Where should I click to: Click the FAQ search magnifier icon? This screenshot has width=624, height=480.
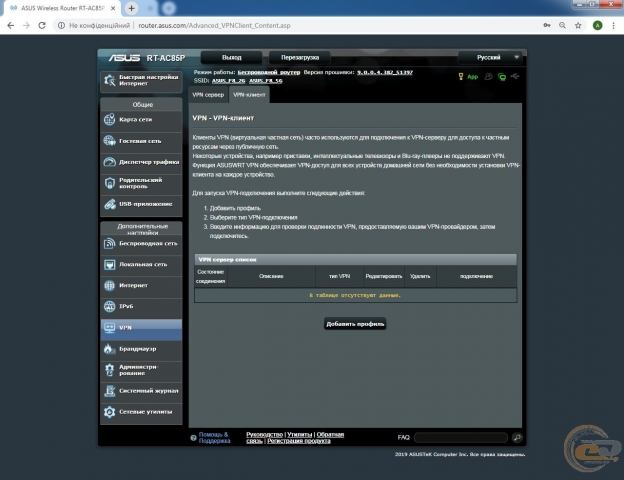(x=517, y=438)
